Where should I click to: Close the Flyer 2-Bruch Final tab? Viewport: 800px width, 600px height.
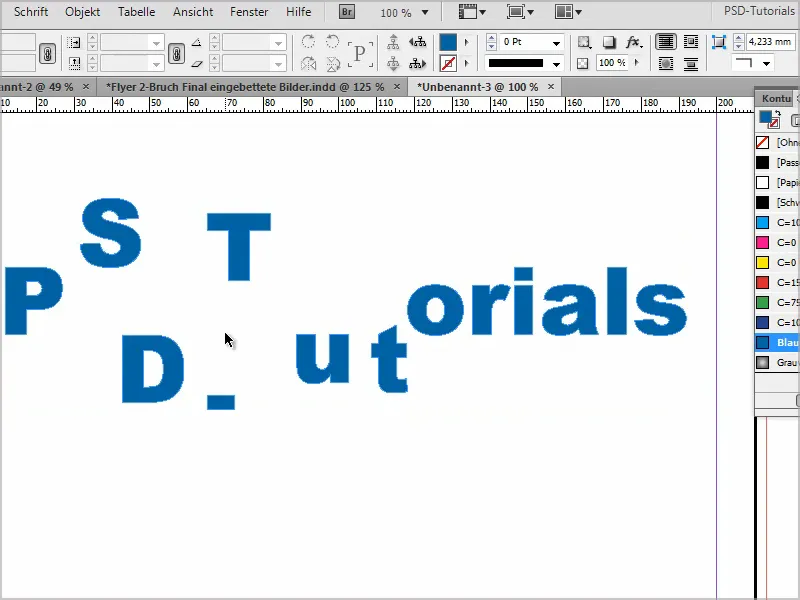tap(397, 87)
